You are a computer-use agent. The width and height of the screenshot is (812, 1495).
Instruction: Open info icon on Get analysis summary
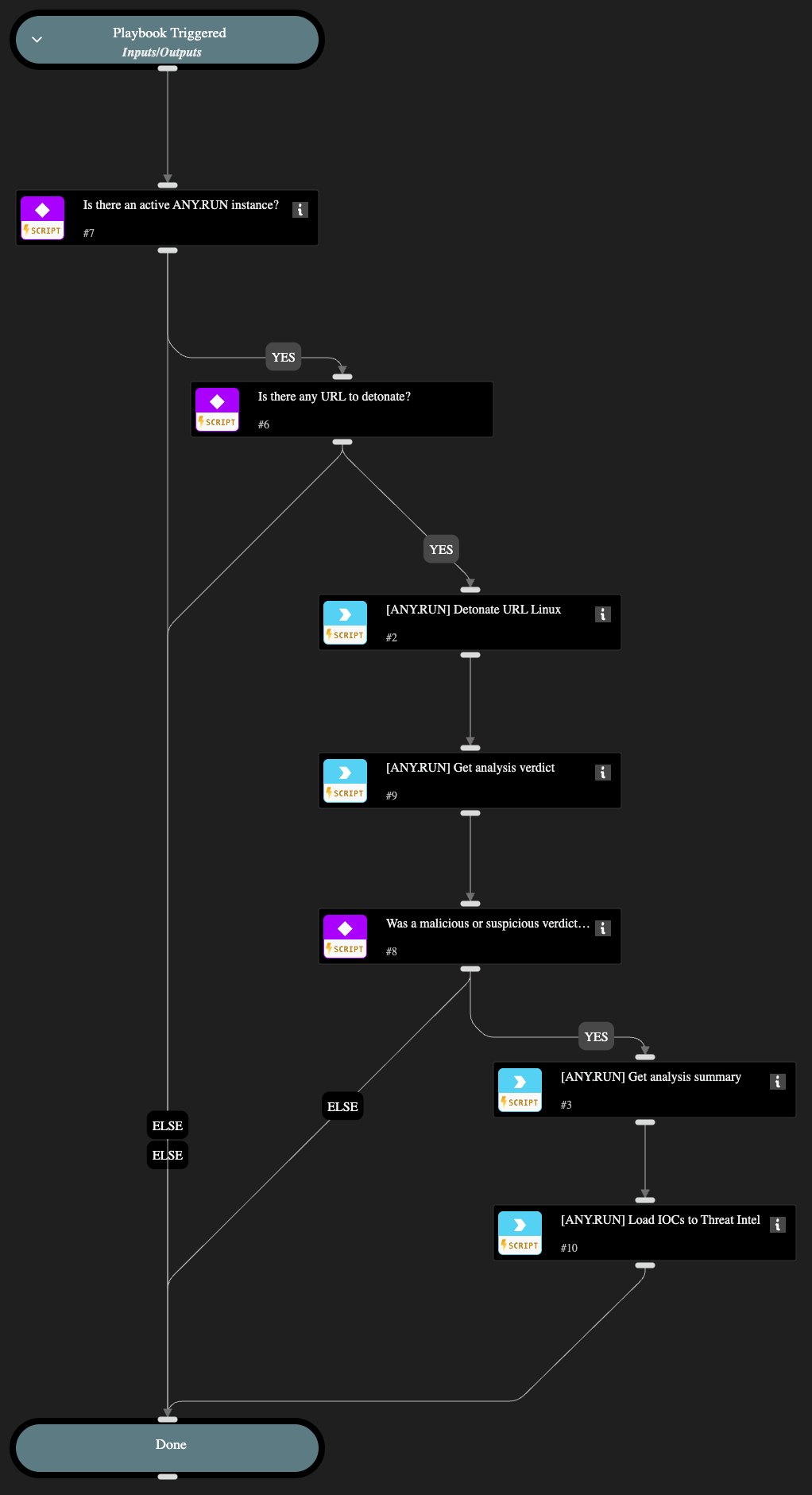point(778,1082)
